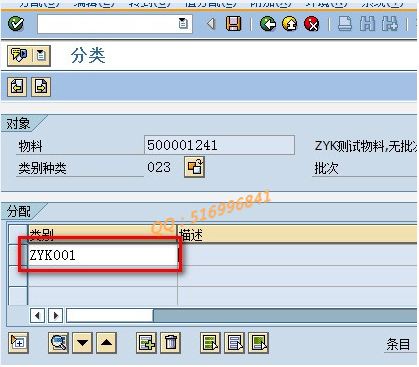
Task: Select the row marker for ZYK001
Action: coord(18,255)
